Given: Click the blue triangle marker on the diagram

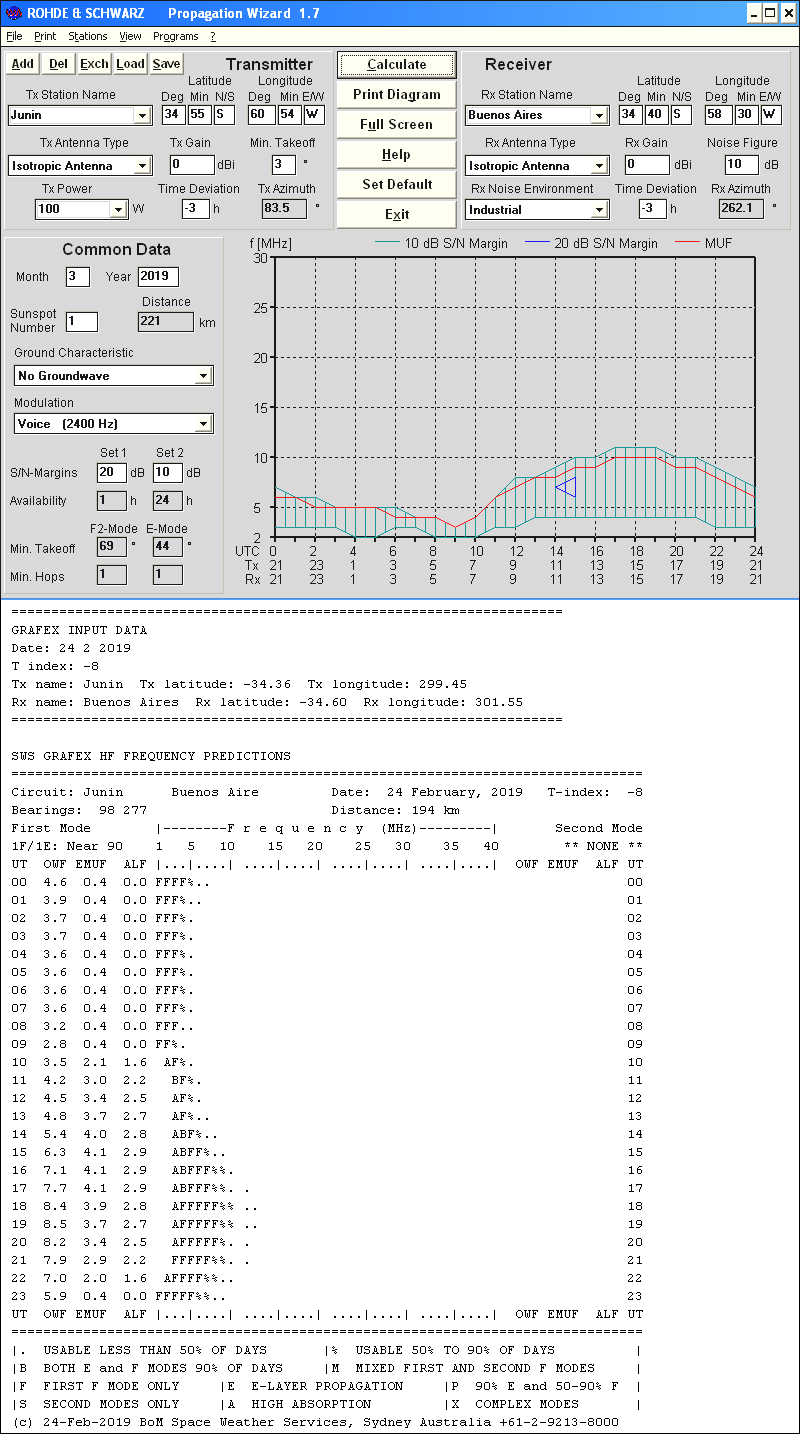Looking at the screenshot, I should point(565,487).
